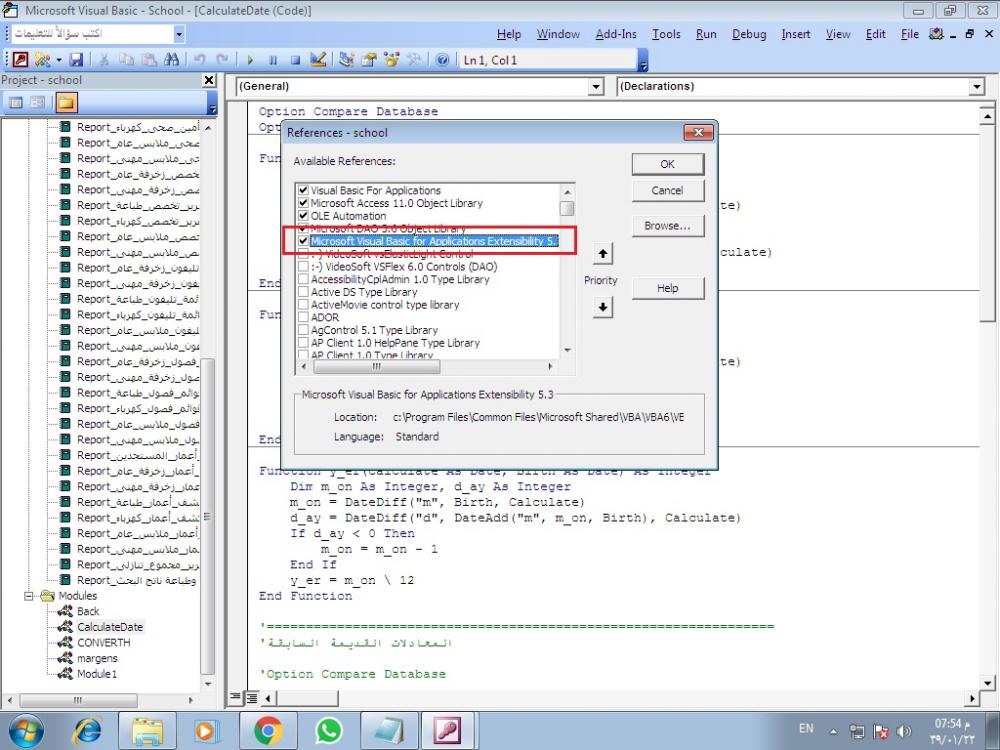The image size is (1000, 750).
Task: Click the Insert Module toolbar icon
Action: click(x=42, y=60)
